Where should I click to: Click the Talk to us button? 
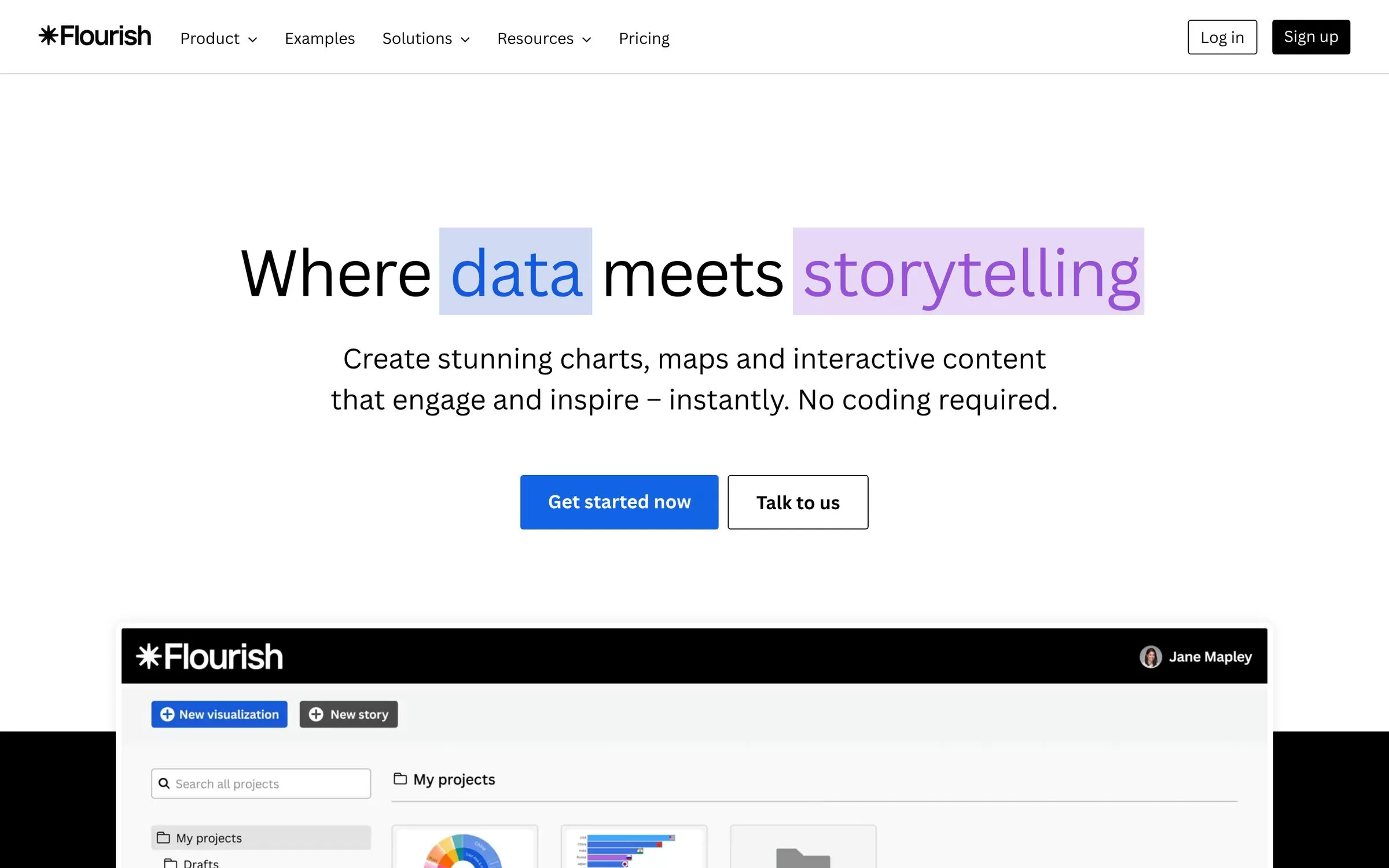[x=798, y=502]
